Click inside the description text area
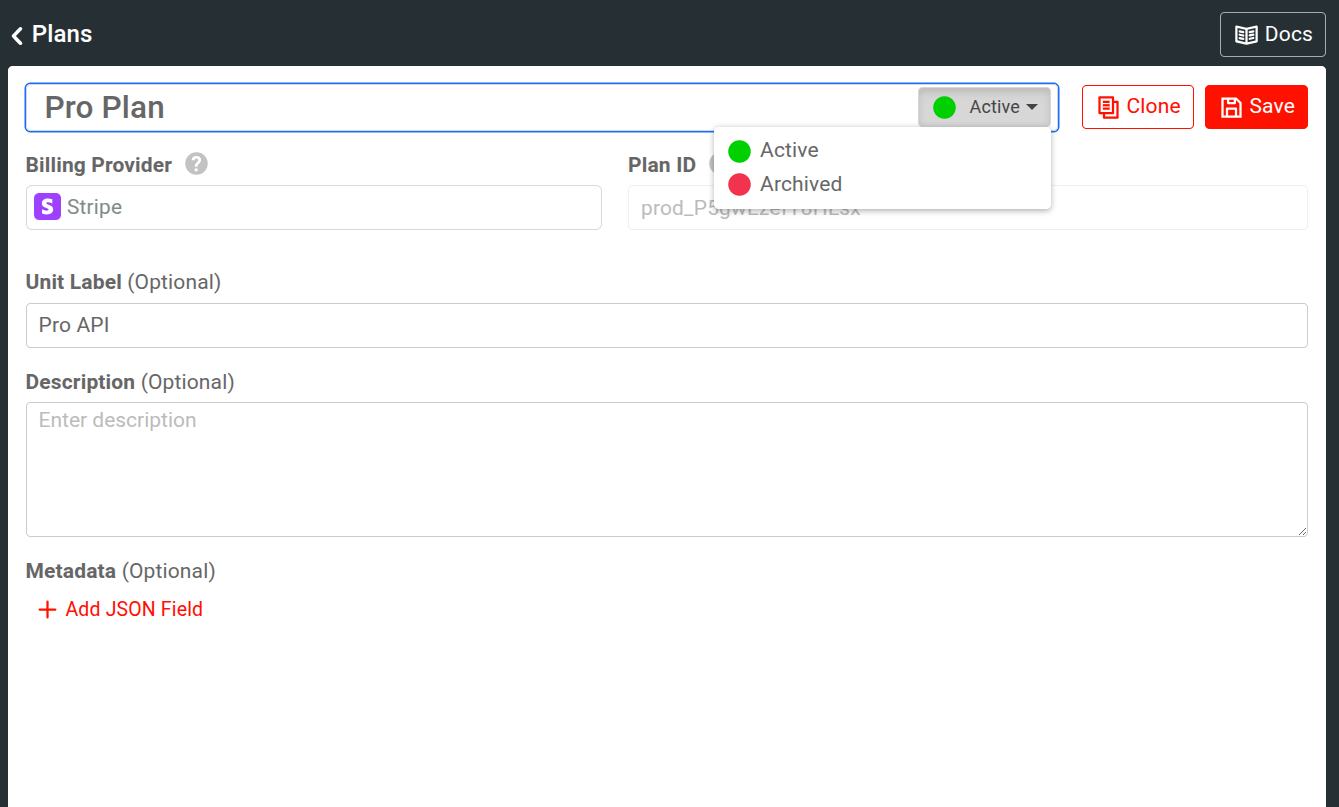The height and width of the screenshot is (807, 1339). pos(667,470)
